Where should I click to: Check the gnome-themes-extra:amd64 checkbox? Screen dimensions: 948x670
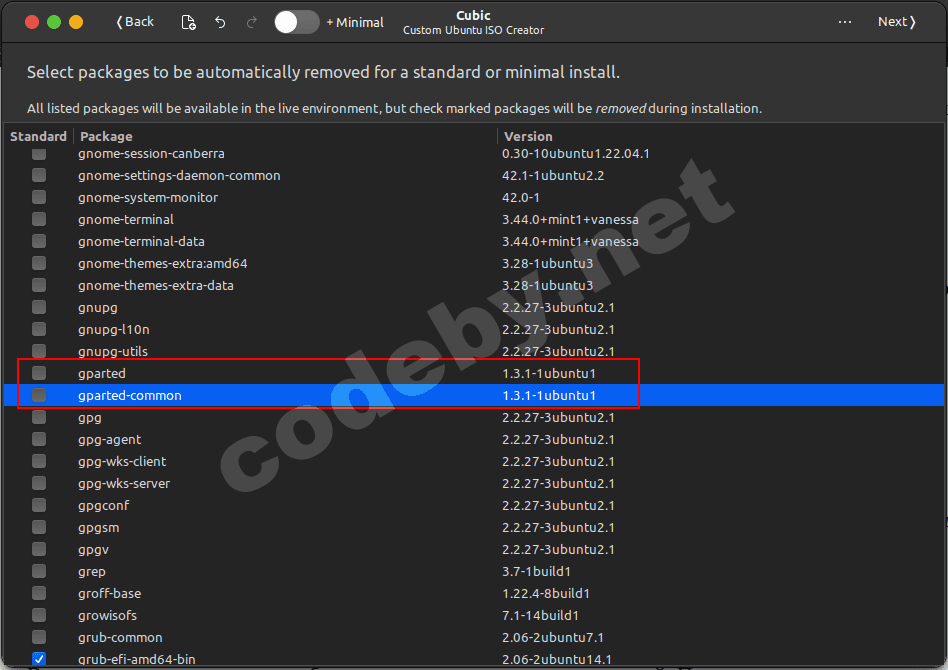click(x=39, y=263)
